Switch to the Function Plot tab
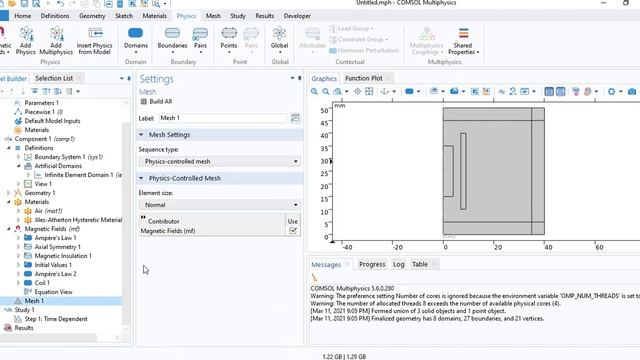This screenshot has height=360, width=640. click(364, 78)
